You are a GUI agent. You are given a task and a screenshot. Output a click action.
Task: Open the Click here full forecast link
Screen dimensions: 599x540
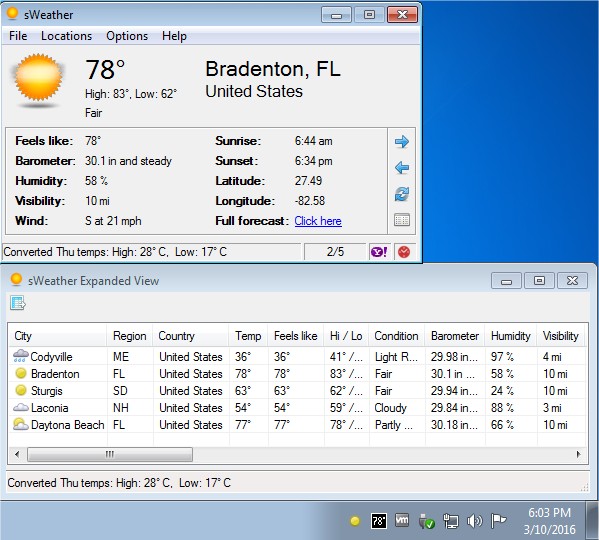pyautogui.click(x=318, y=221)
